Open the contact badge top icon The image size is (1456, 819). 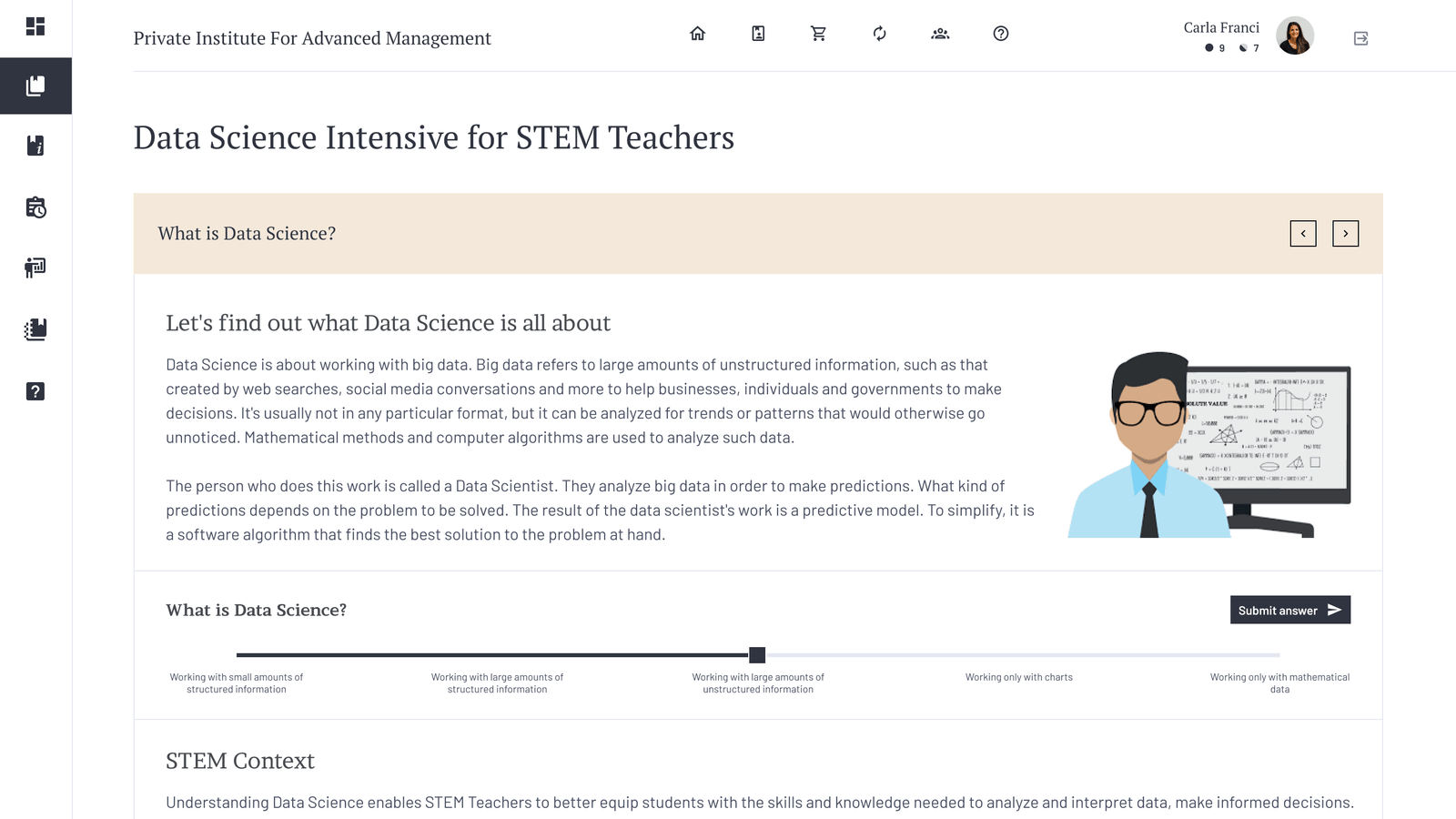[758, 34]
